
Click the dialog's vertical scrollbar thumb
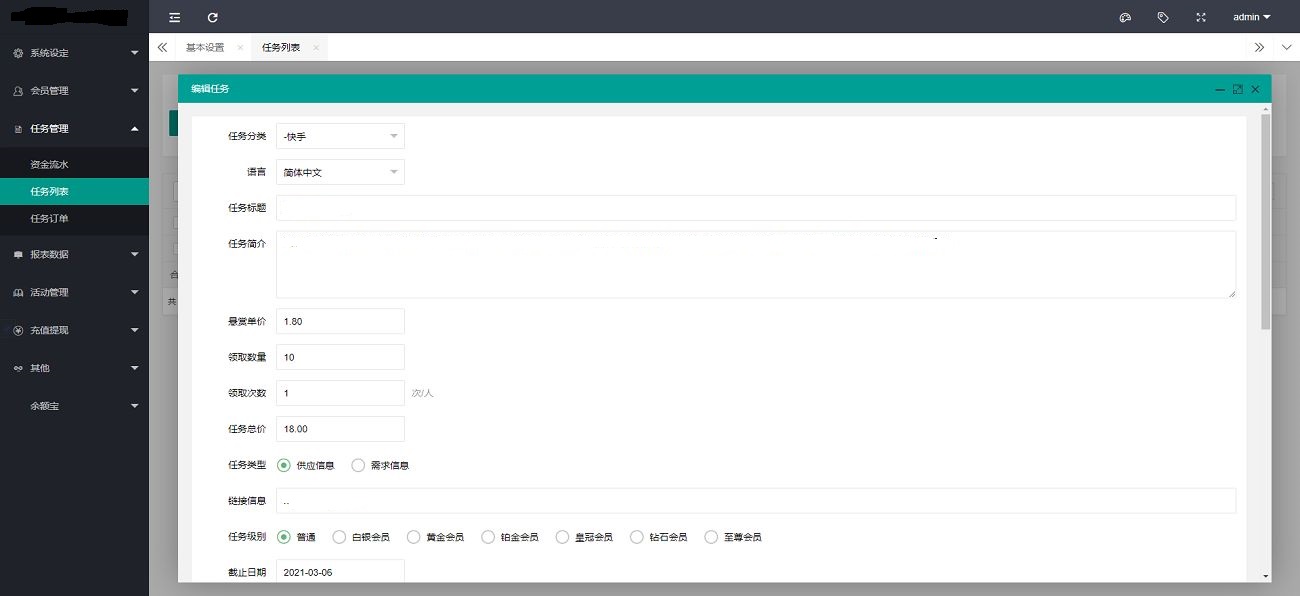click(x=1266, y=221)
